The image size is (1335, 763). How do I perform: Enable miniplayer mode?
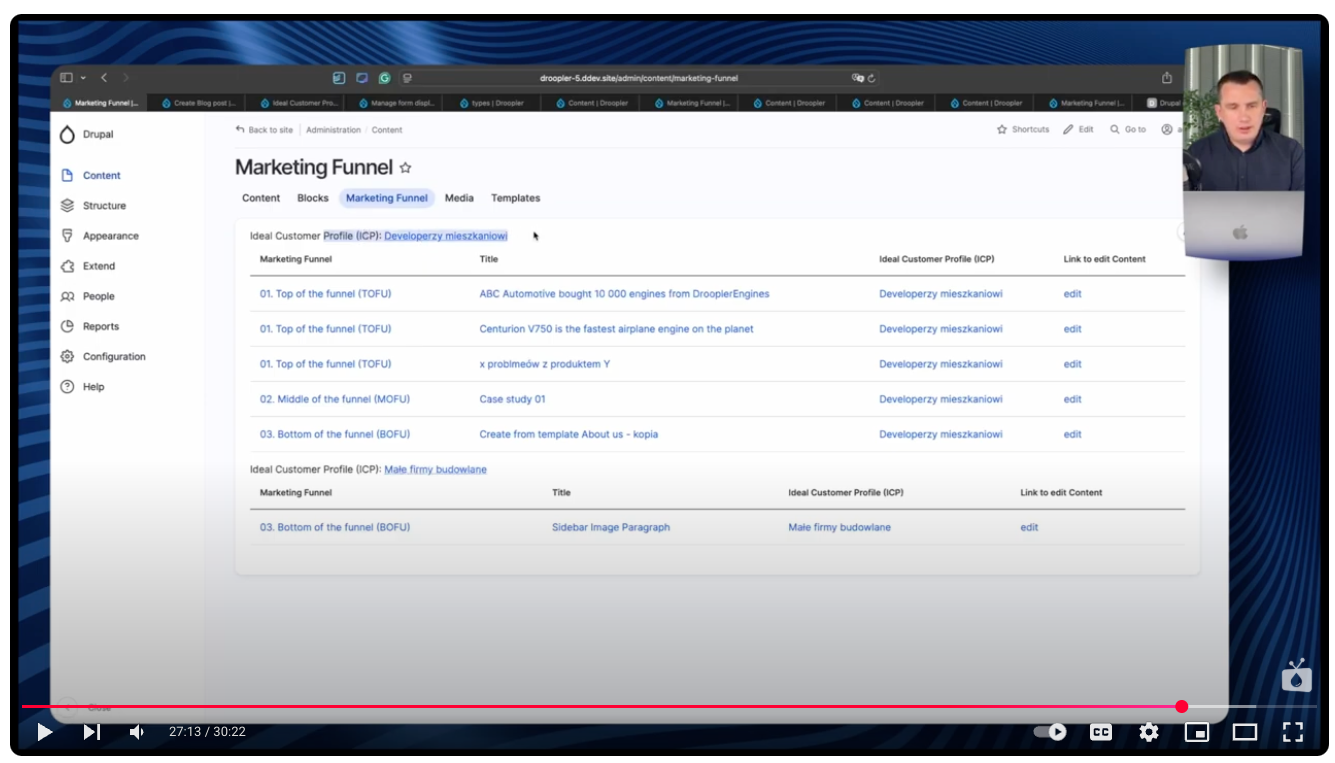[1197, 732]
